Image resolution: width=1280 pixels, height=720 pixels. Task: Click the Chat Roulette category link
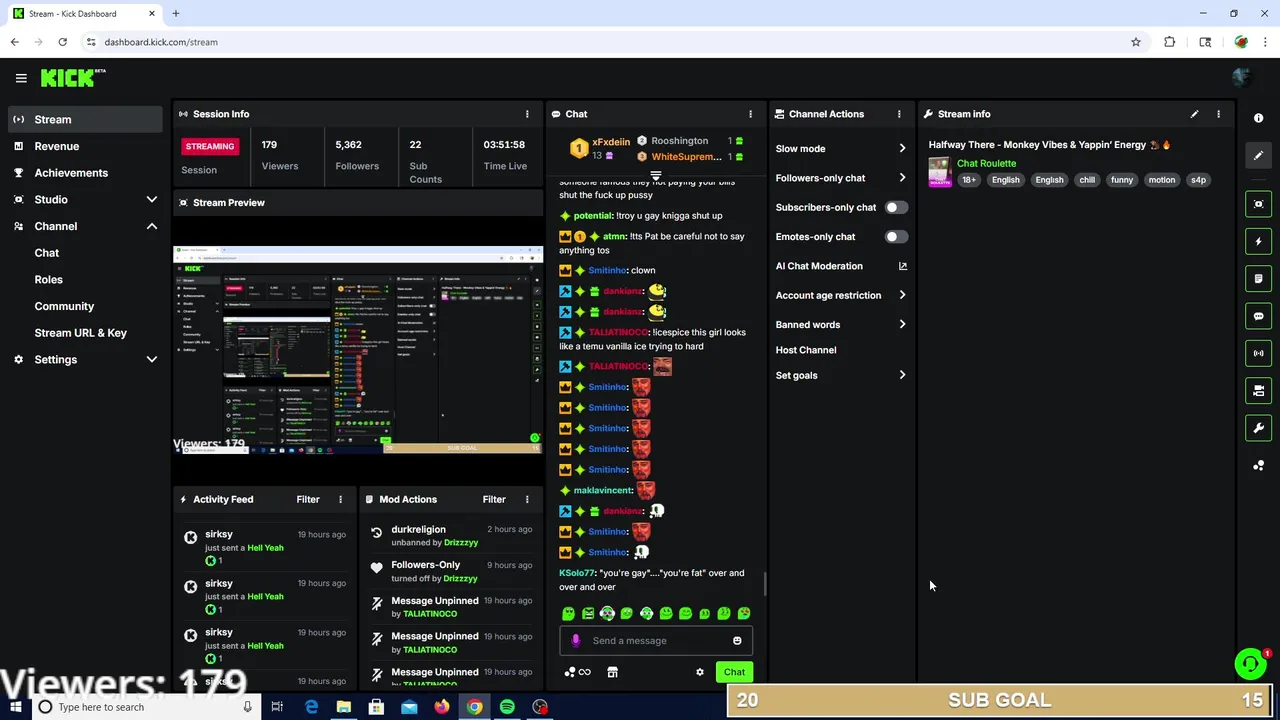pyautogui.click(x=986, y=163)
